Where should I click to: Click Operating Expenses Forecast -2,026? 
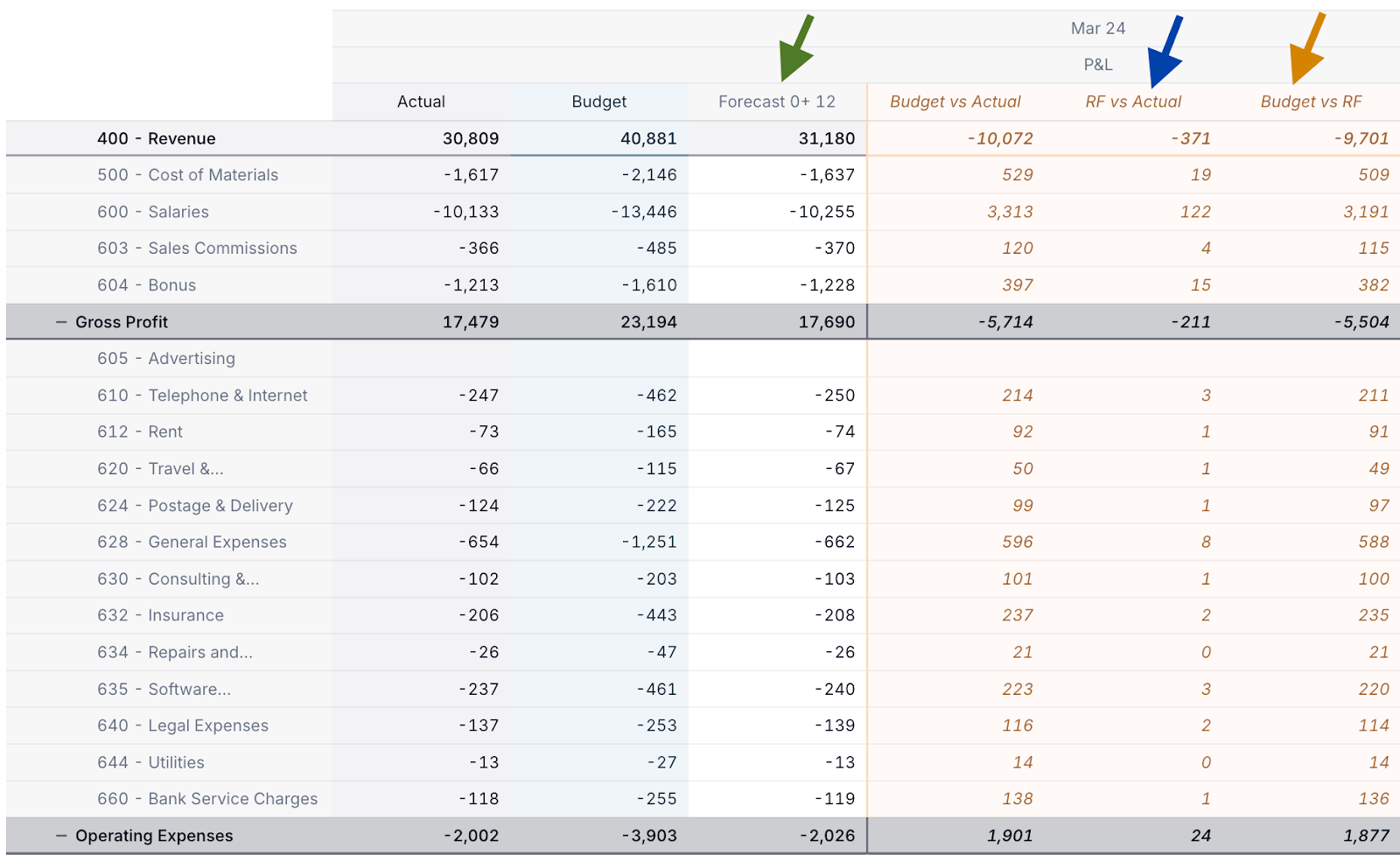click(827, 836)
